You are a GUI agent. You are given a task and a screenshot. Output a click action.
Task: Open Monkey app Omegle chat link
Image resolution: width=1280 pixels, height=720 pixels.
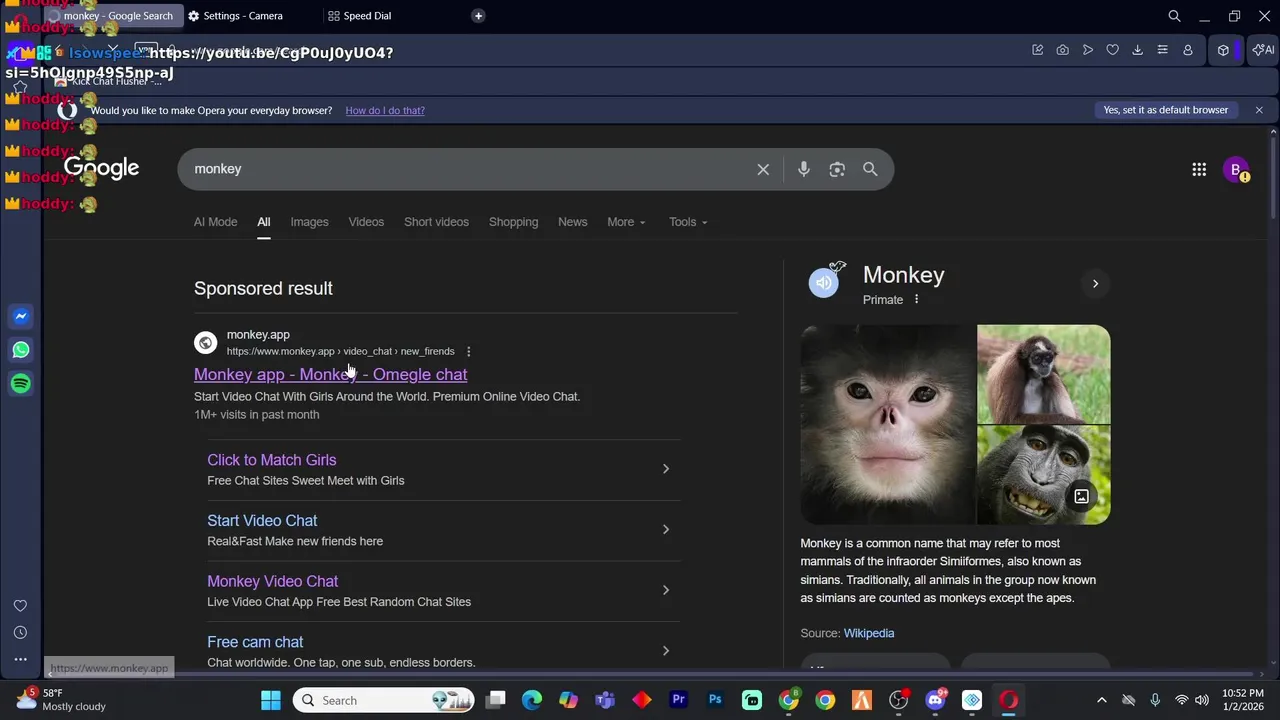pos(330,374)
